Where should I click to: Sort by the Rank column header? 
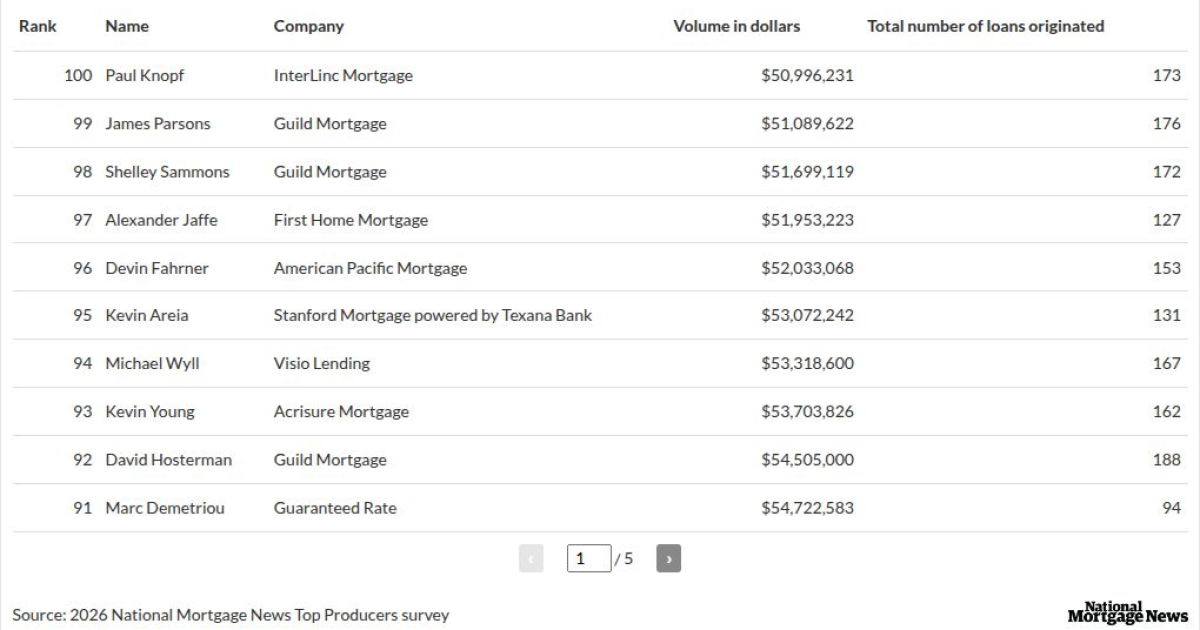point(38,26)
